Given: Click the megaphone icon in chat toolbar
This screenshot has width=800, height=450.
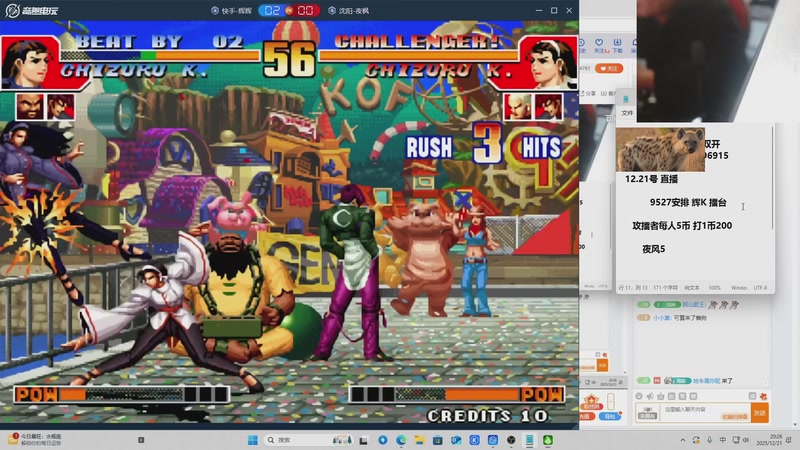Looking at the screenshot, I should click(649, 396).
